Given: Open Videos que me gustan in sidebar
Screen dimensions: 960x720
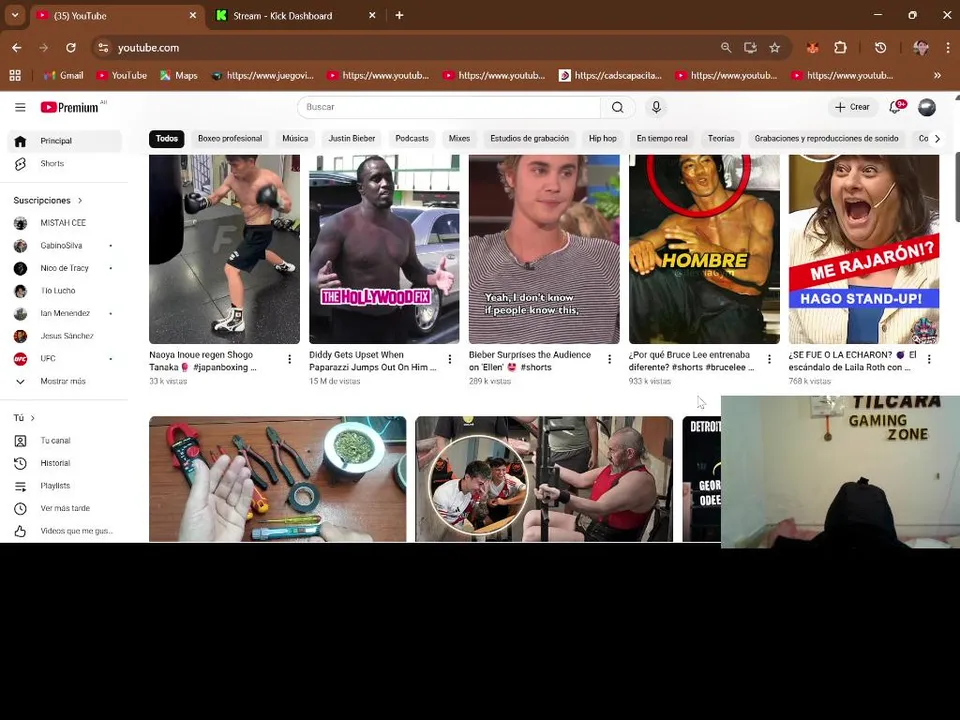Looking at the screenshot, I should coord(64,531).
